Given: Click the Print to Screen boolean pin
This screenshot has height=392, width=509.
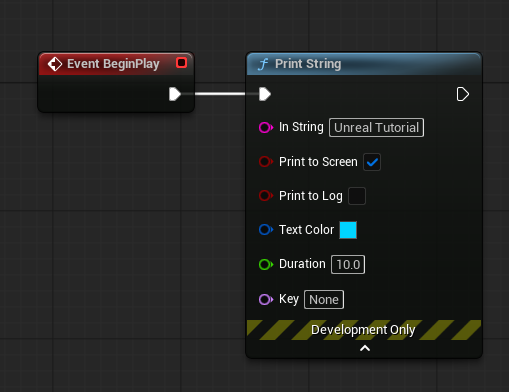Looking at the screenshot, I should tap(266, 162).
